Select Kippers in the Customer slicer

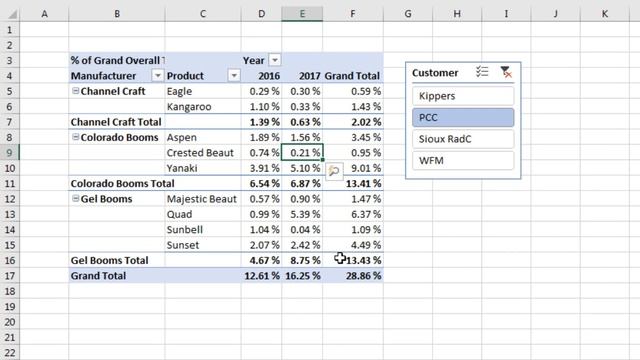click(x=463, y=96)
